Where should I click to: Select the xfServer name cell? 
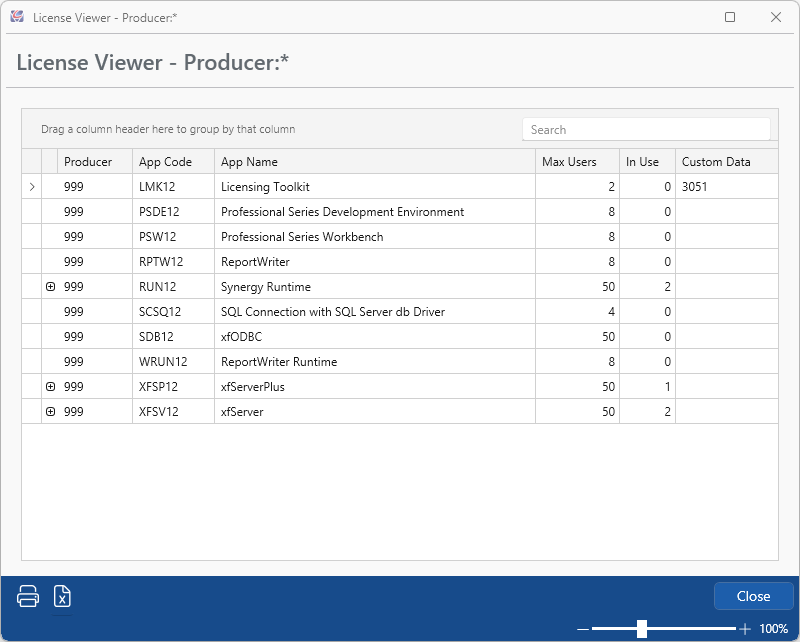374,412
